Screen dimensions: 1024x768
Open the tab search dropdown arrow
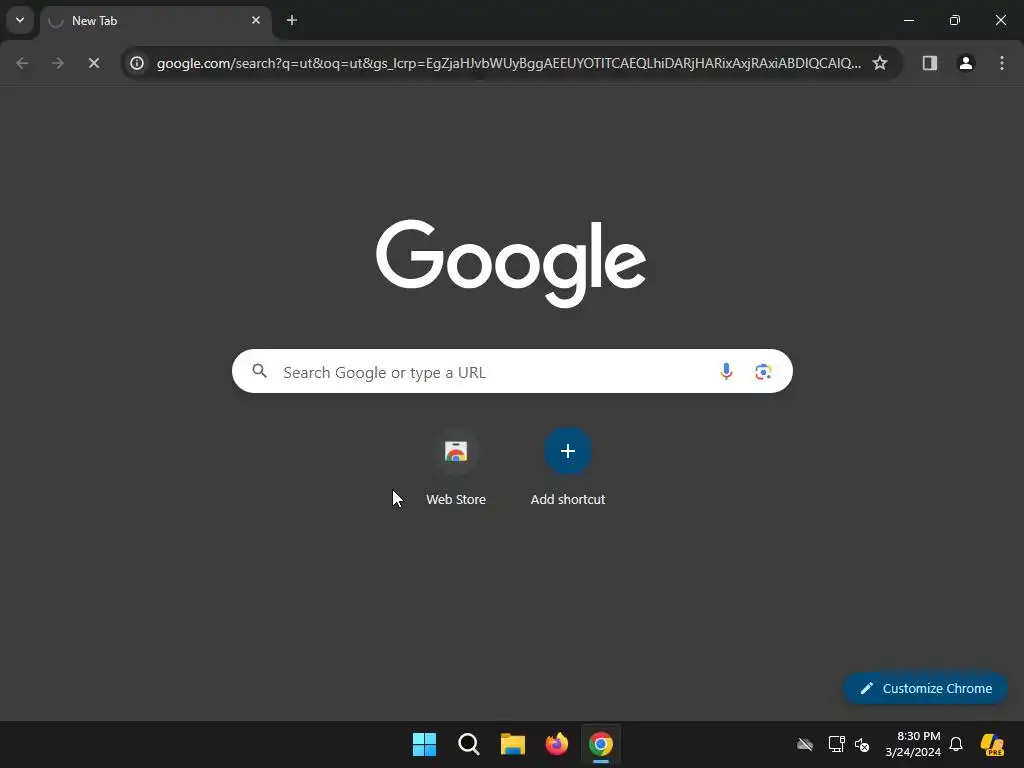click(x=20, y=20)
